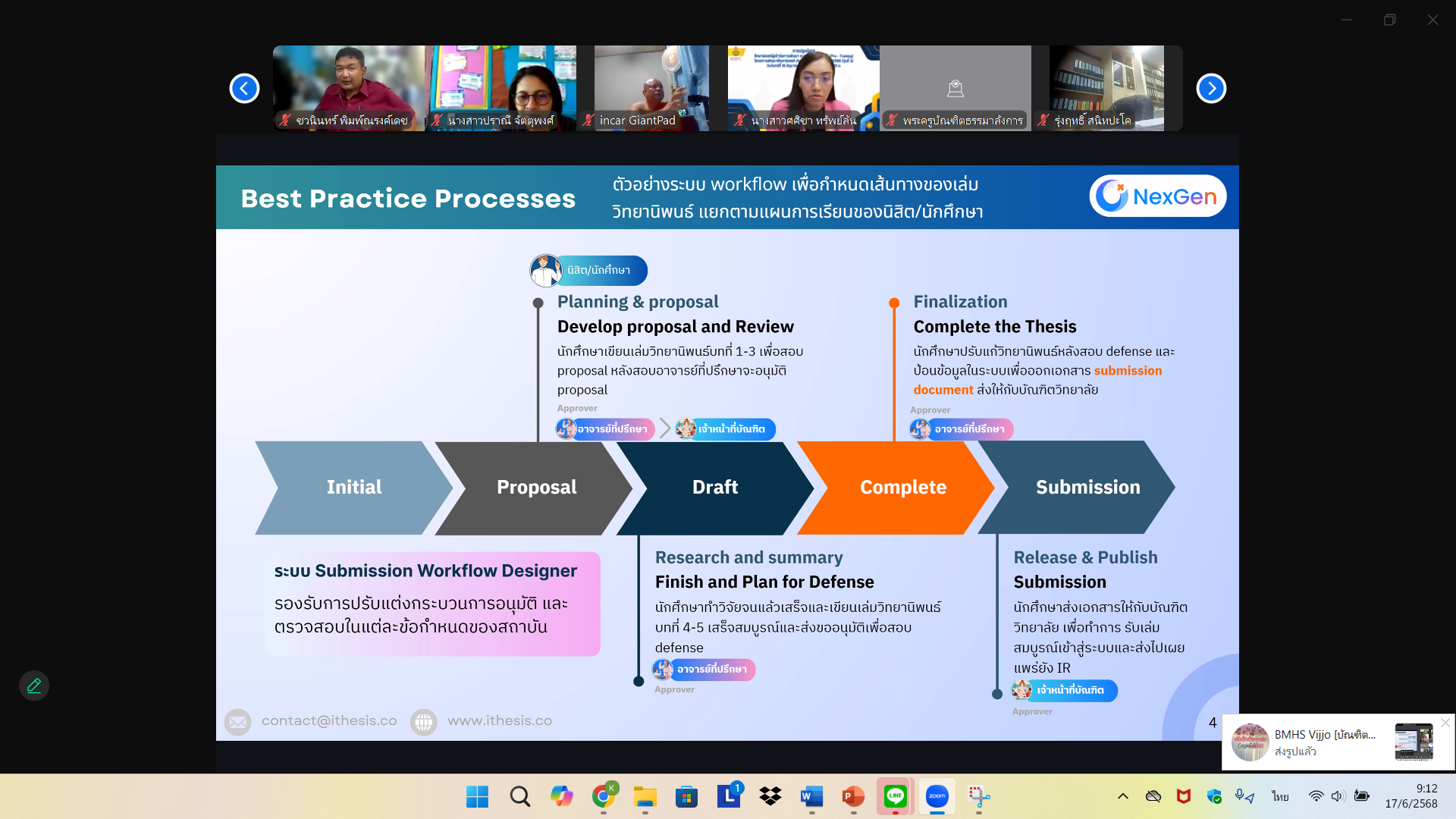Launch Copilot from the taskbar
This screenshot has height=819, width=1456.
[561, 796]
